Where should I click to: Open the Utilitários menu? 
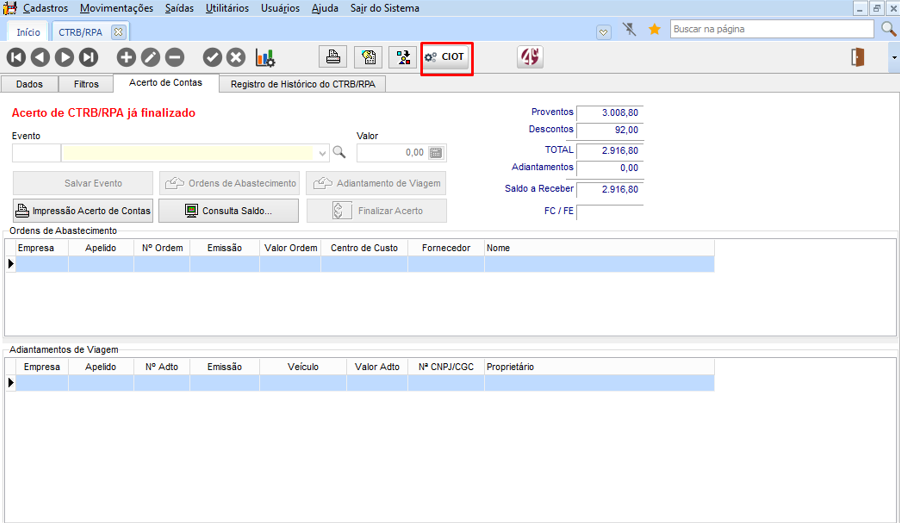click(227, 8)
